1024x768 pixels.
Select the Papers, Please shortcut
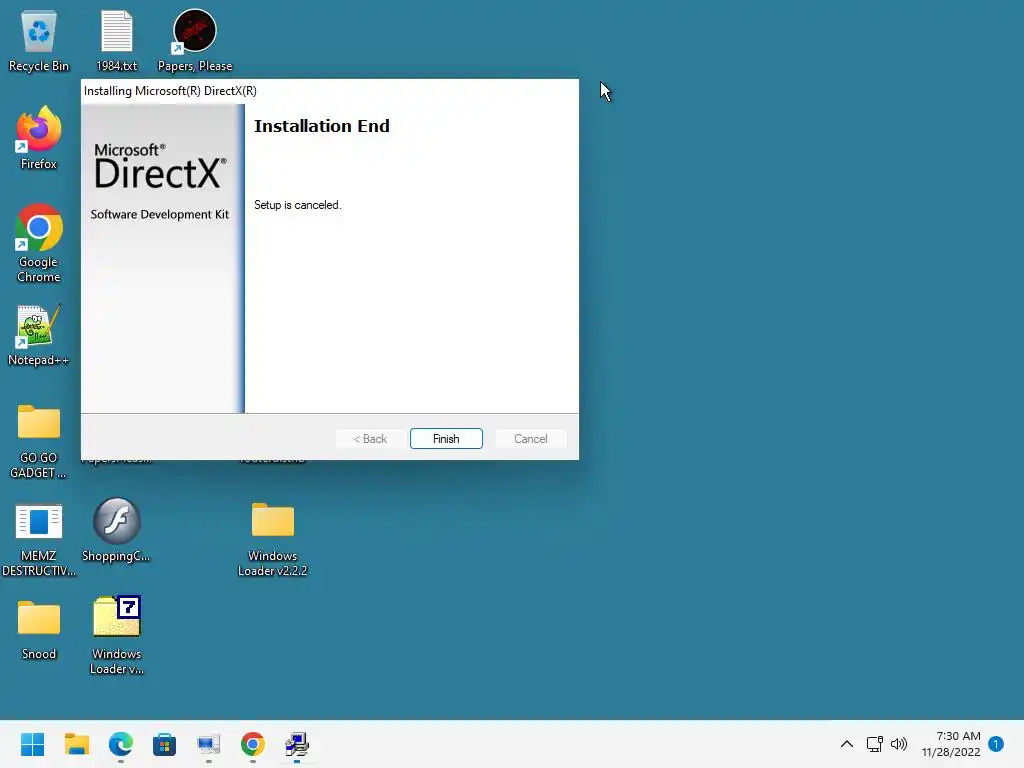click(195, 41)
